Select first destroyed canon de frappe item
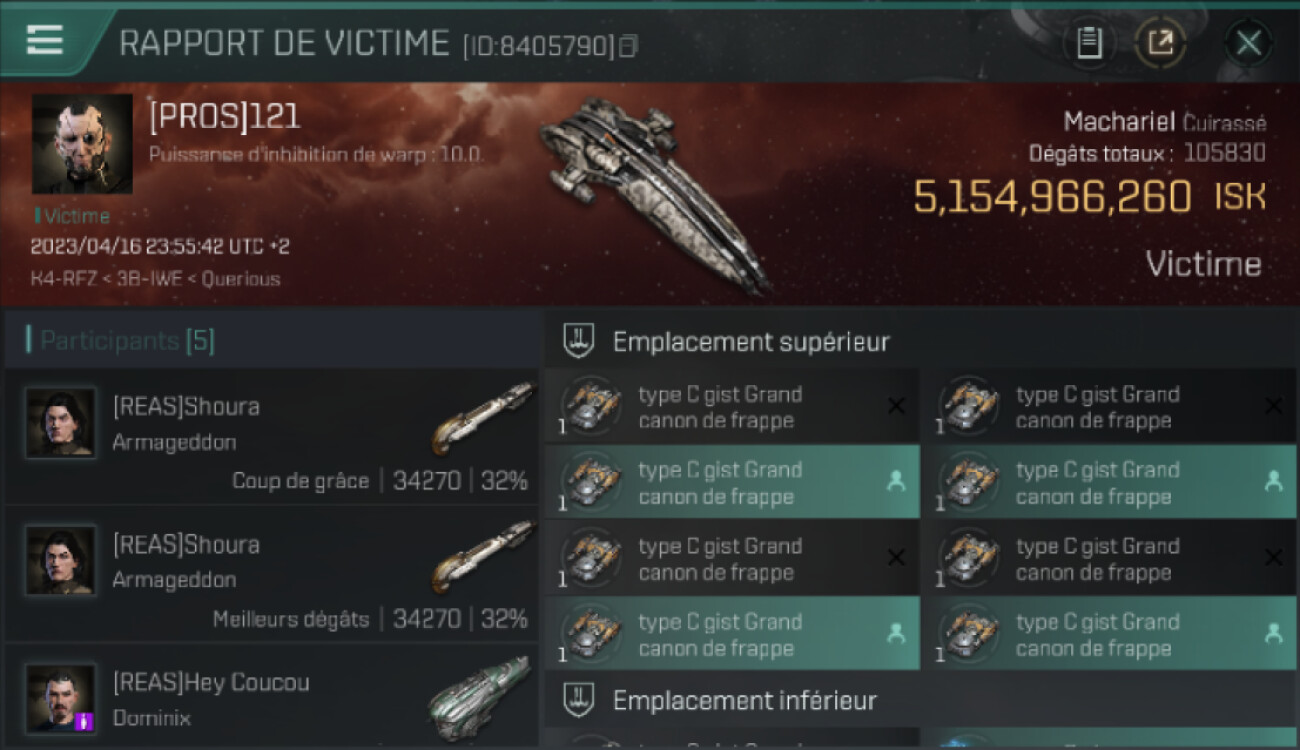1300x750 pixels. click(732, 407)
